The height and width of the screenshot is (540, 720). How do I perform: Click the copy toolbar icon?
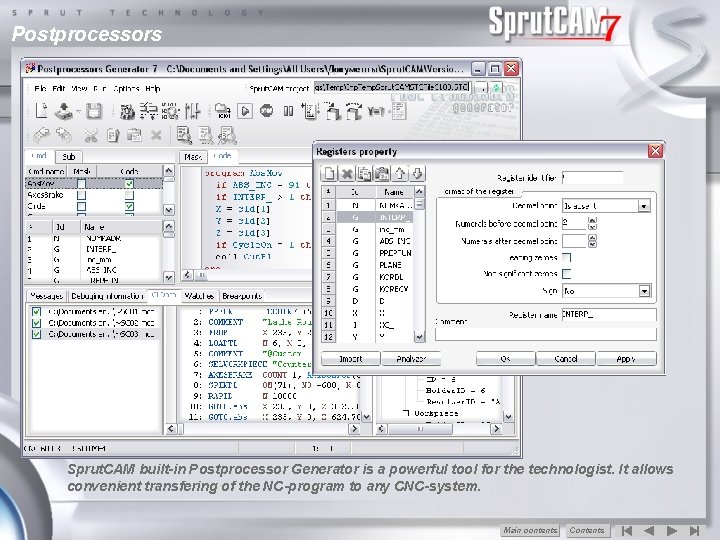112,135
